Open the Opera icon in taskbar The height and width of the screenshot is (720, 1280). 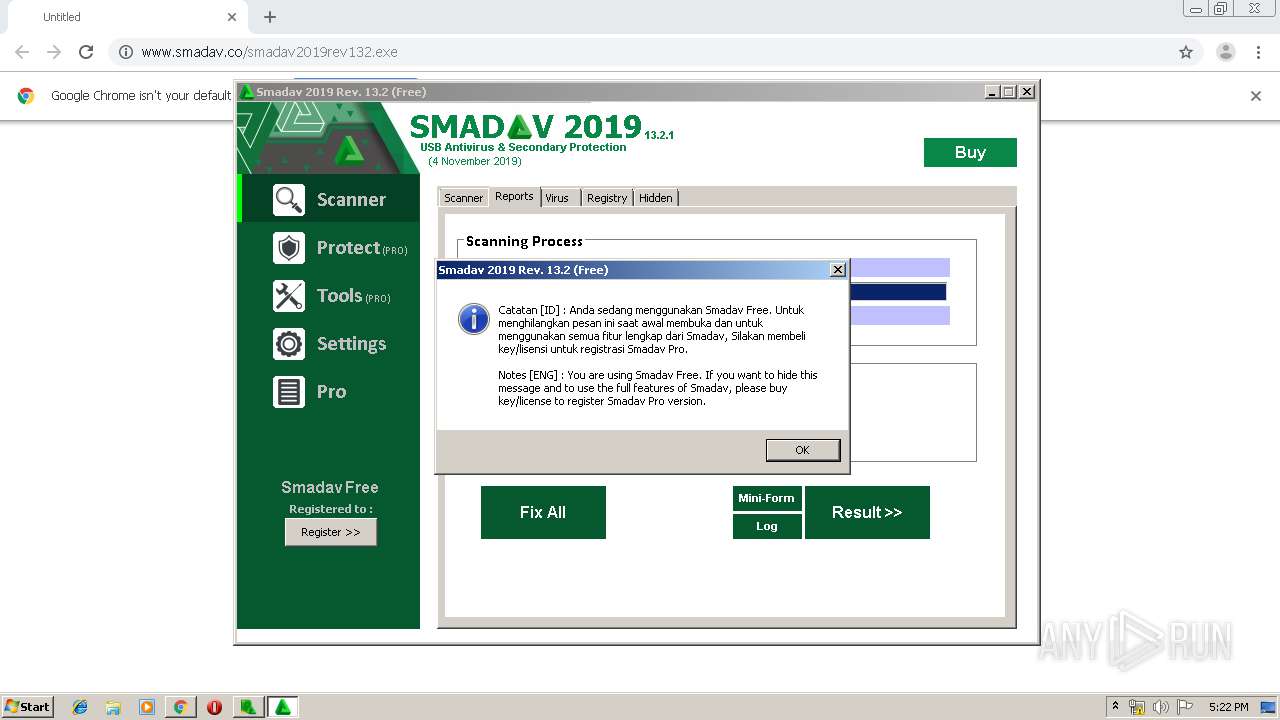(214, 707)
